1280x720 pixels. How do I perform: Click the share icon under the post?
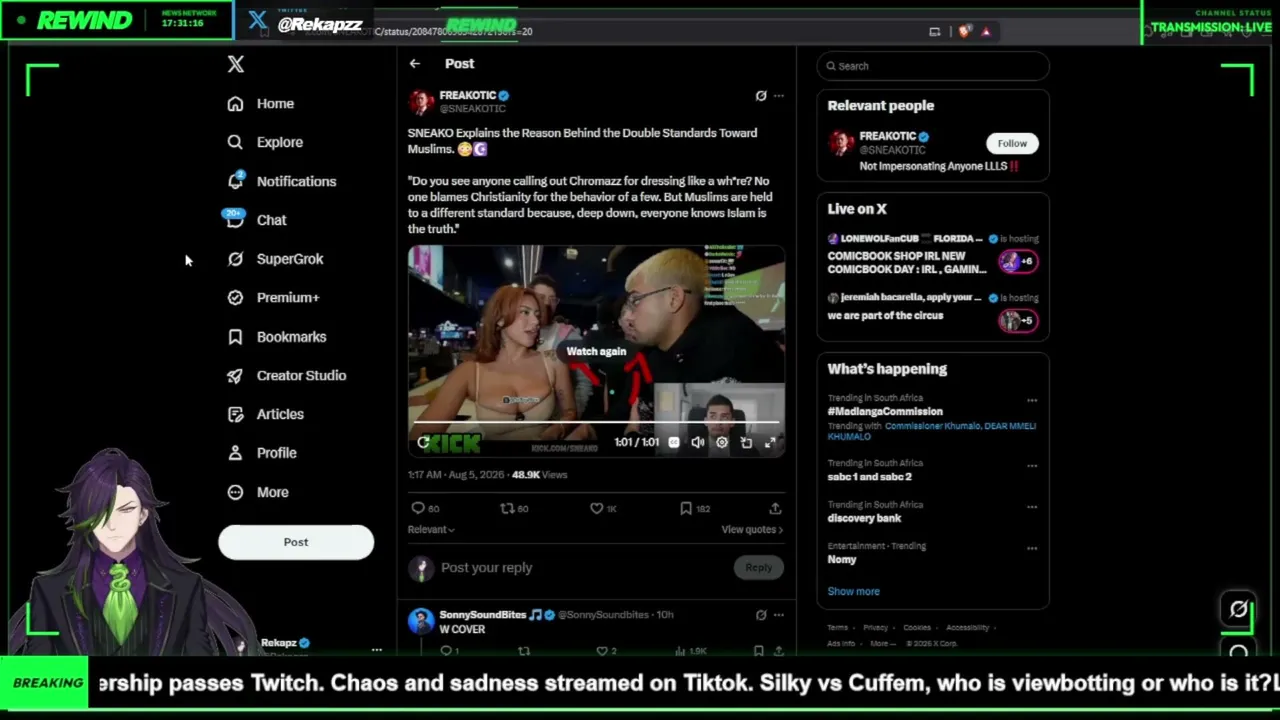click(x=775, y=509)
